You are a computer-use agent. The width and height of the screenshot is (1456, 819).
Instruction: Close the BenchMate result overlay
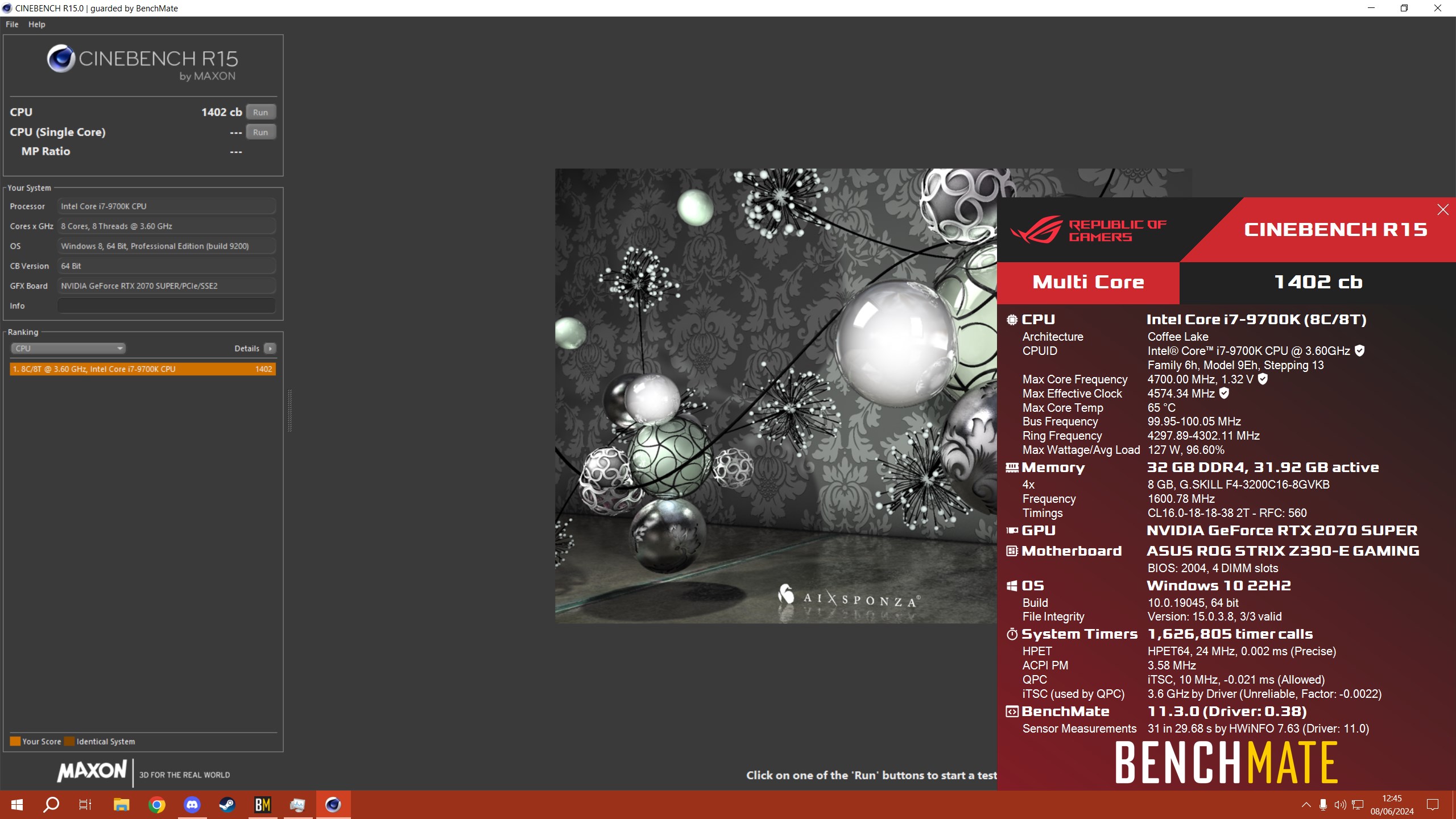[x=1443, y=209]
